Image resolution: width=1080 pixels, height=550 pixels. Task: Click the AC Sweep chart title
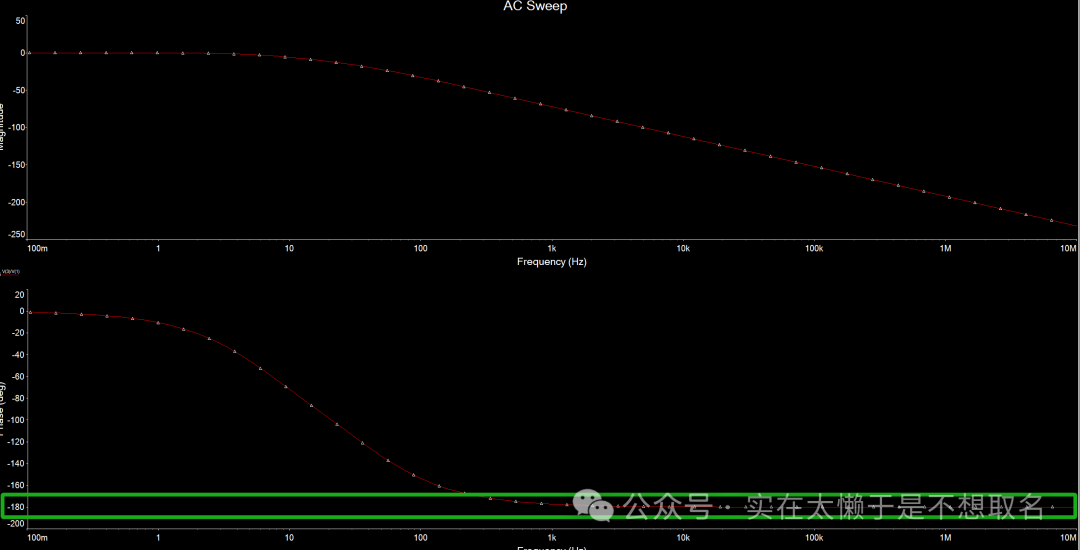tap(535, 7)
